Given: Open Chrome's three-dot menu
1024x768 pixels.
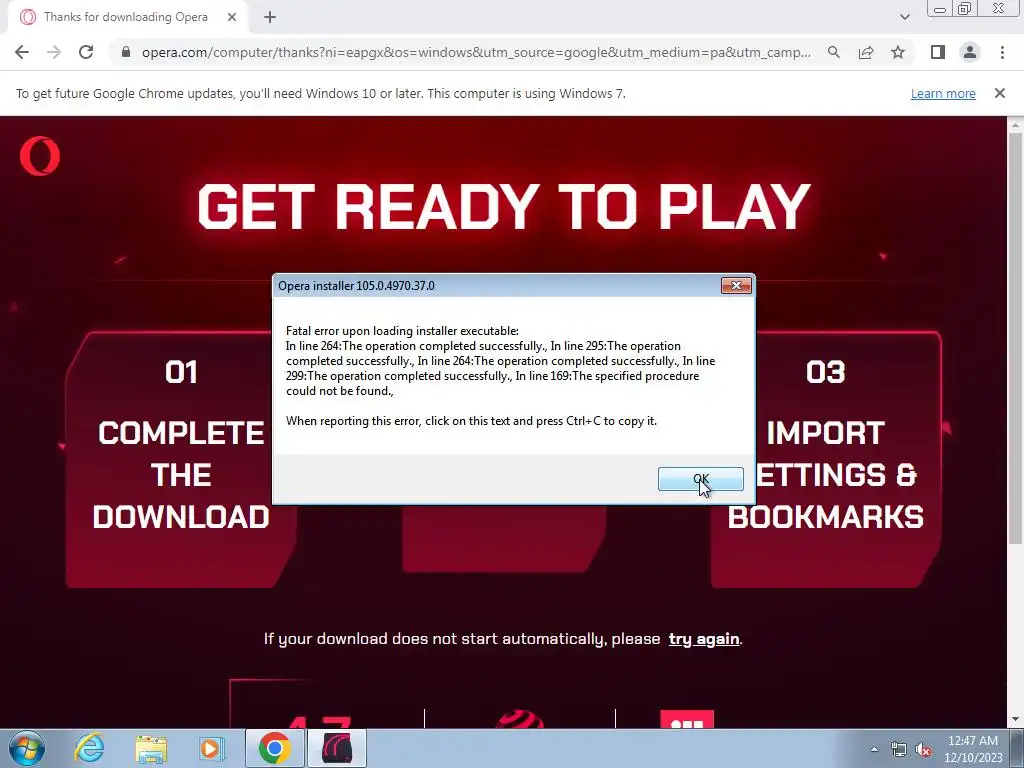Looking at the screenshot, I should [x=1002, y=52].
